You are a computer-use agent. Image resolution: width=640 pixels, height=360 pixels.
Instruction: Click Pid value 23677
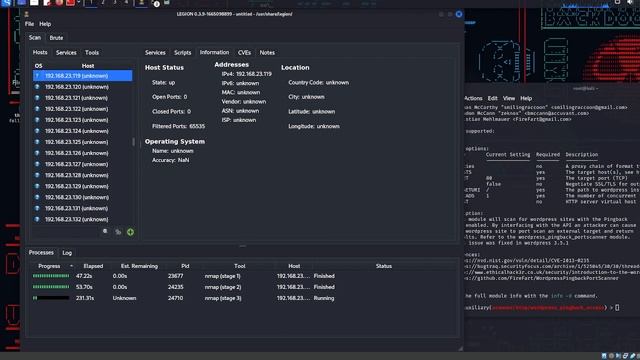click(176, 276)
